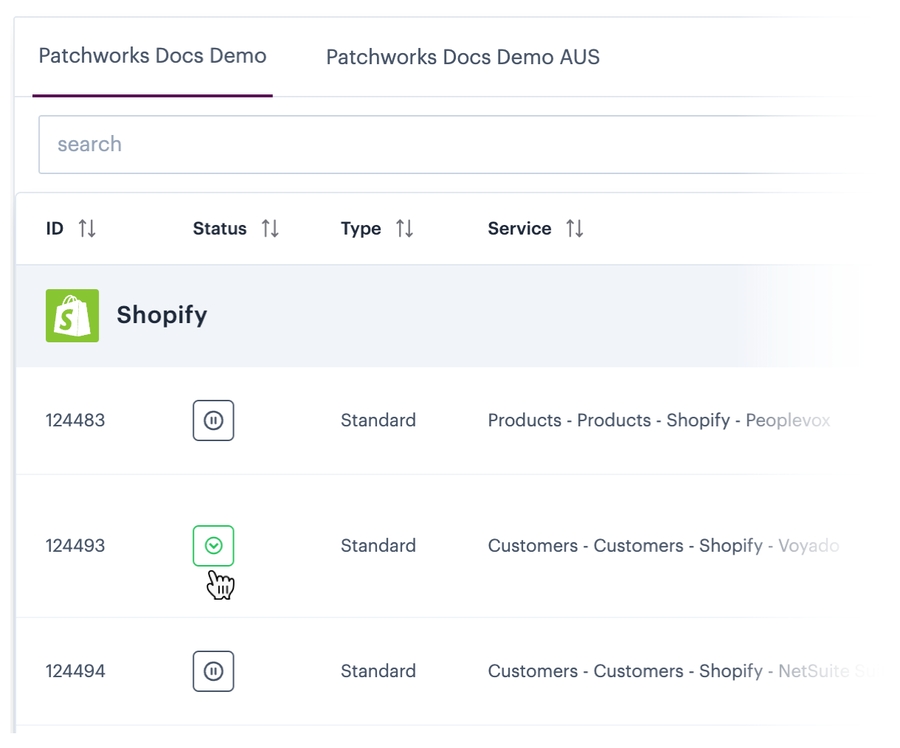900x748 pixels.
Task: Click the Service column sort arrows
Action: [574, 229]
